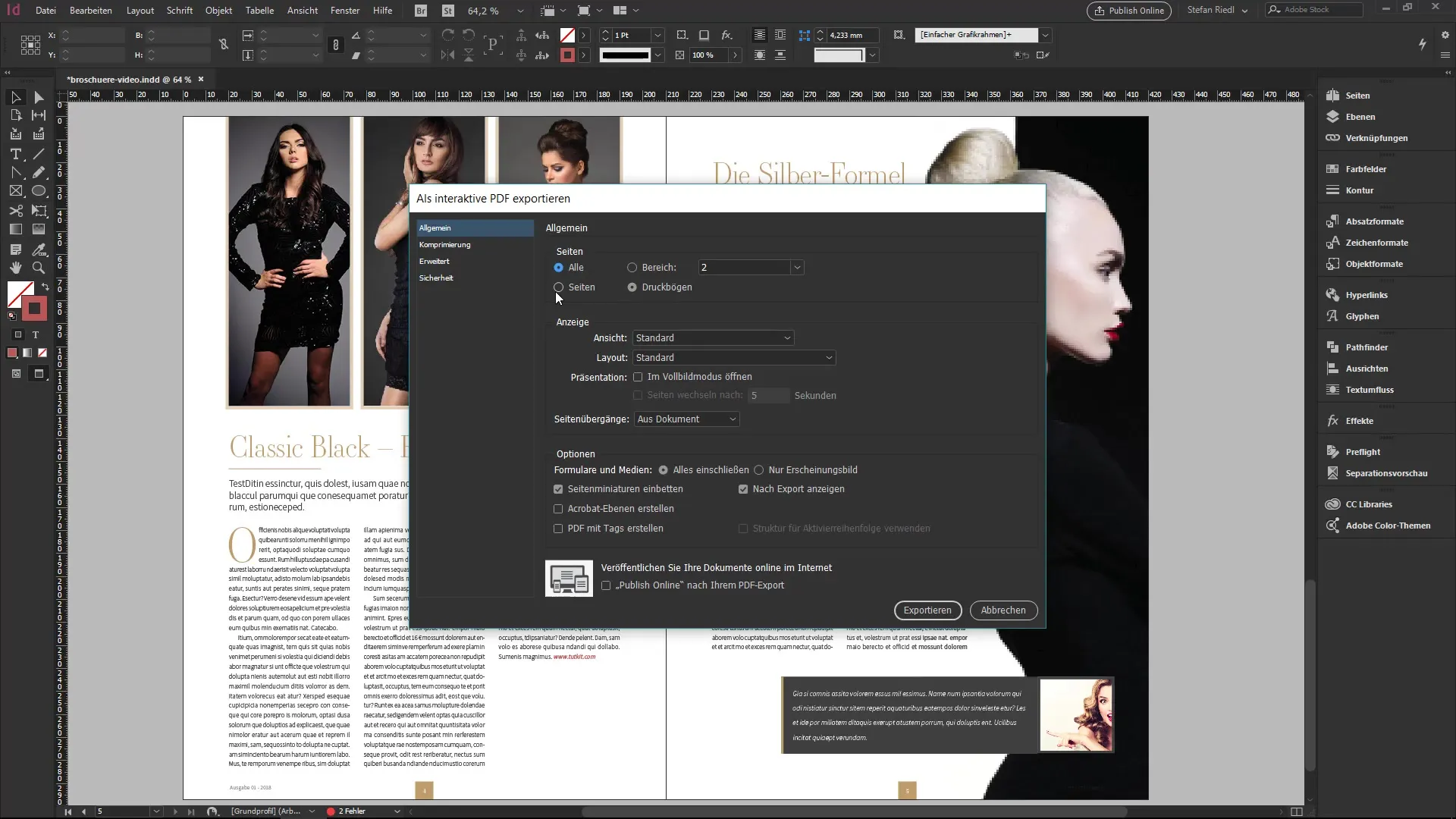Open the Glyphen panel
1456x819 pixels.
pyautogui.click(x=1362, y=316)
